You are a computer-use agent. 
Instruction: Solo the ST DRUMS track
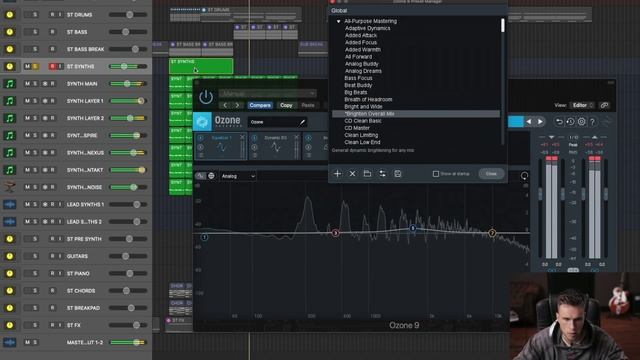[x=35, y=15]
